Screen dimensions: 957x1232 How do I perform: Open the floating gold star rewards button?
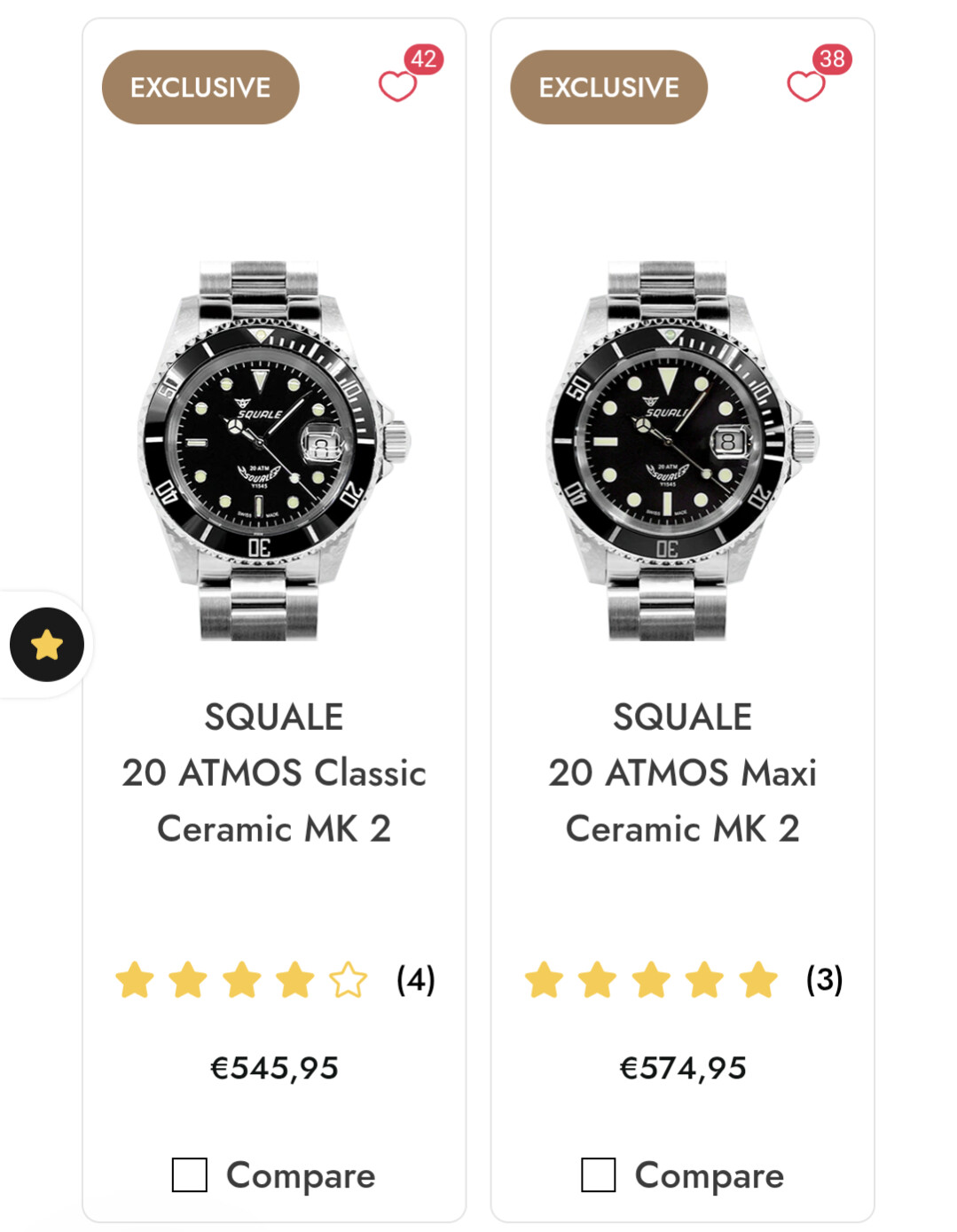[47, 645]
